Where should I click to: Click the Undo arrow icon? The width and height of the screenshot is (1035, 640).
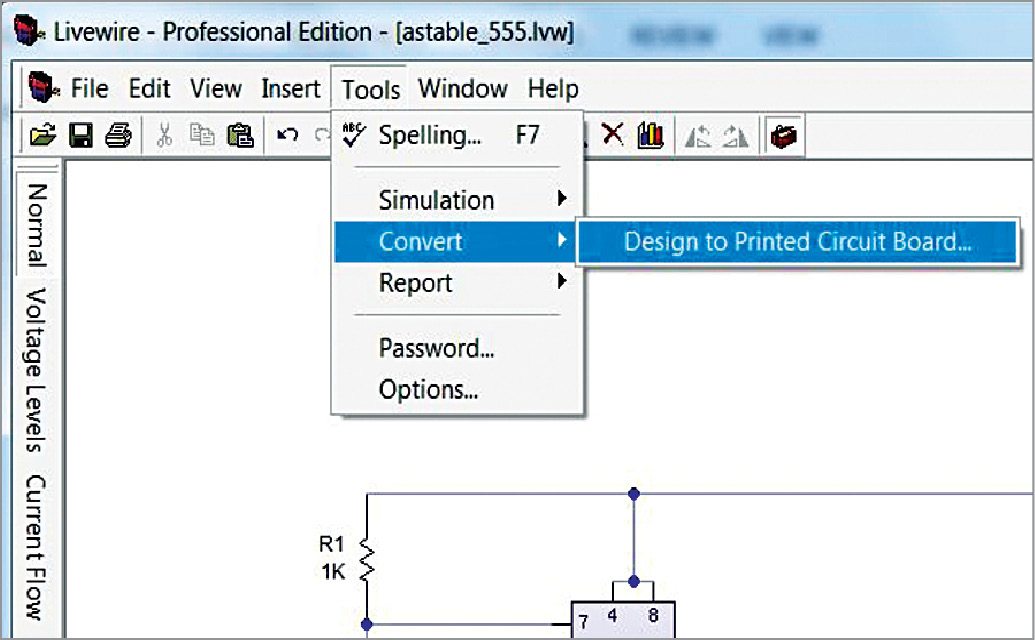pos(288,136)
